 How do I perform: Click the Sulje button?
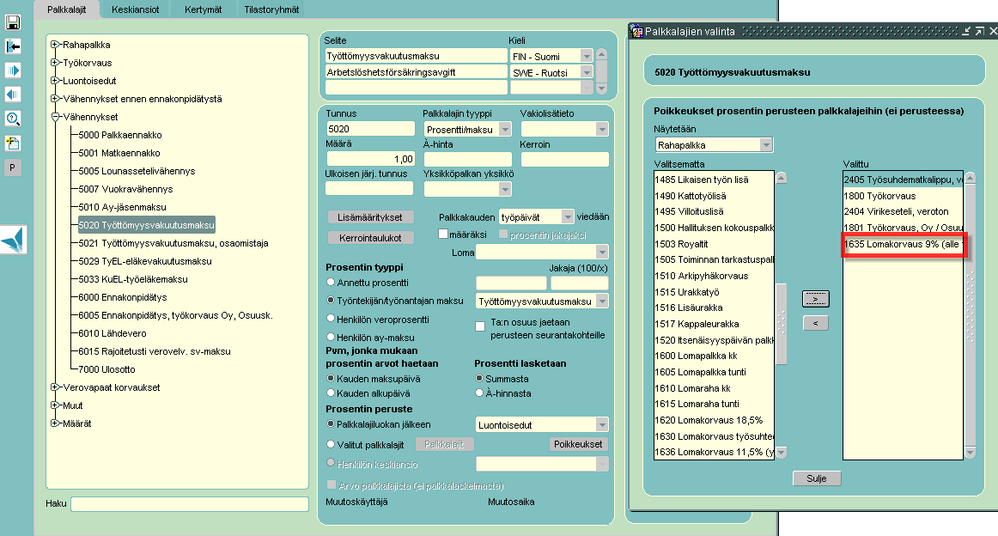coord(817,478)
